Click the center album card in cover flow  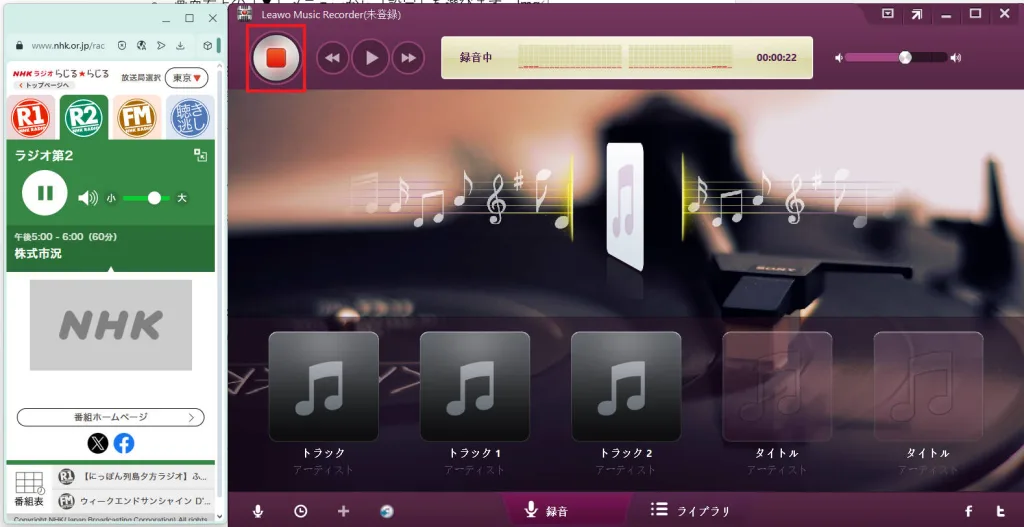[x=625, y=207]
